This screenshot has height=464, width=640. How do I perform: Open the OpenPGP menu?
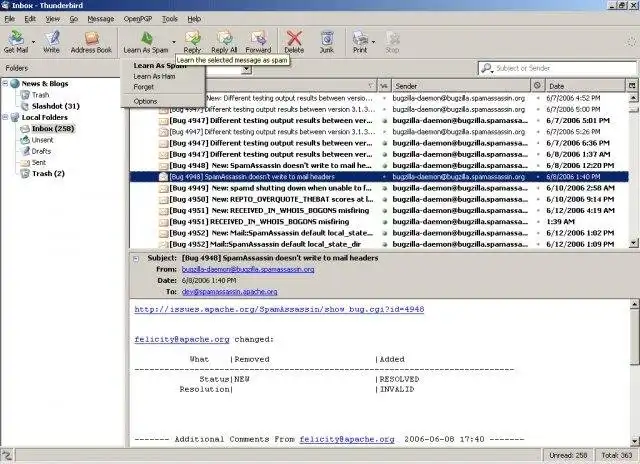tap(138, 19)
